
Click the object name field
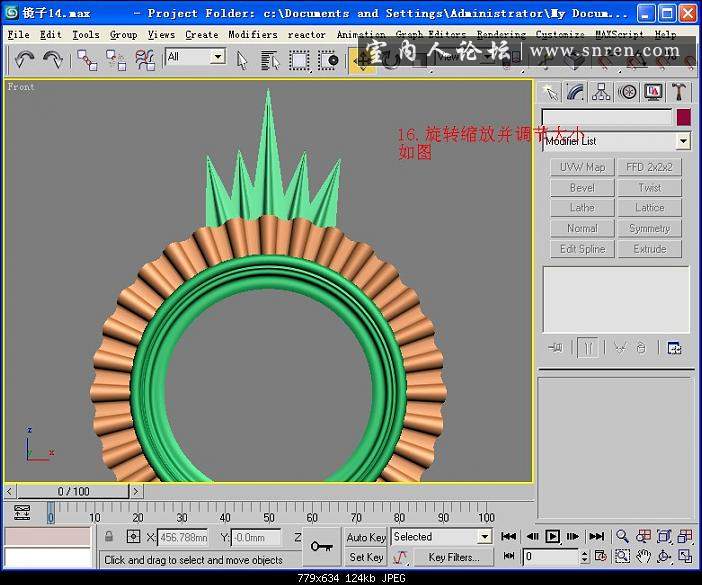pyautogui.click(x=607, y=117)
